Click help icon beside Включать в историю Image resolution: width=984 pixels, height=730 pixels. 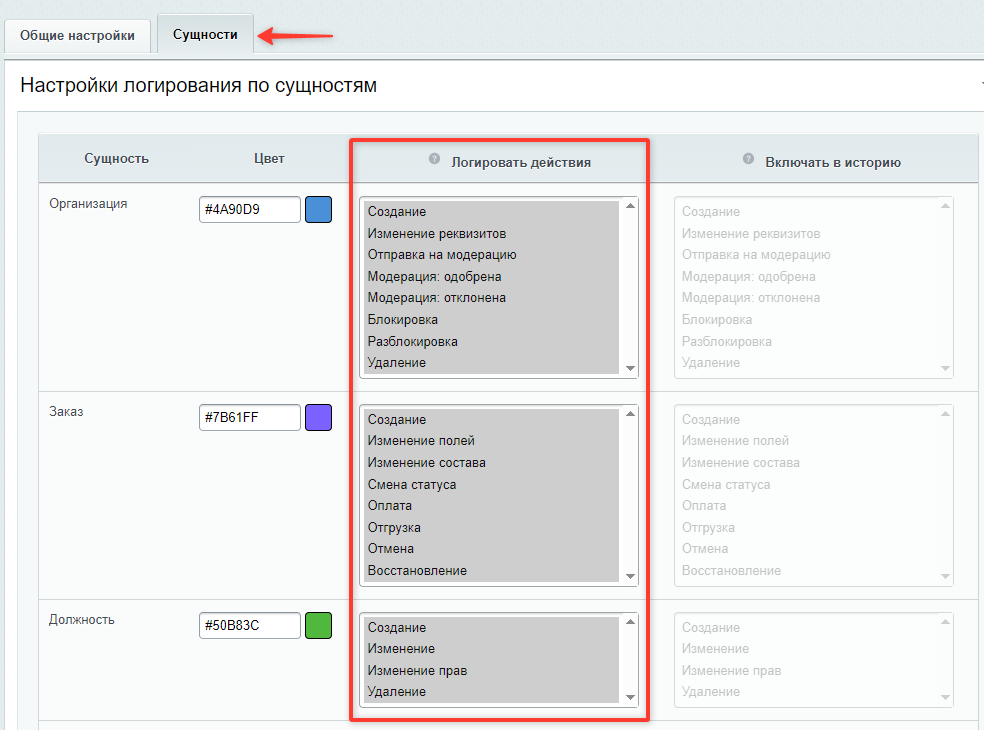point(748,159)
